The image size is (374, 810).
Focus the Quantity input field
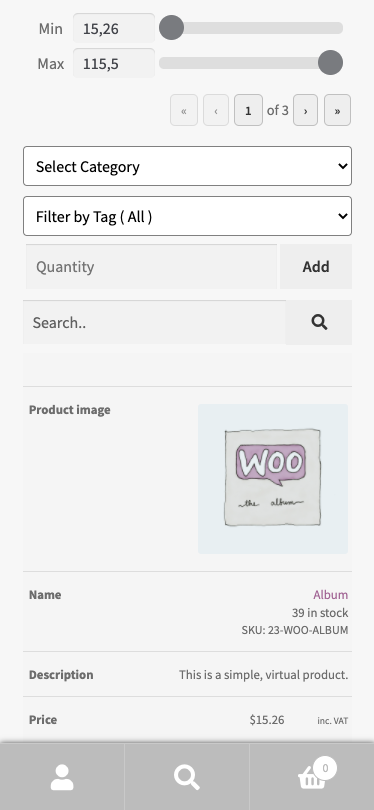151,267
